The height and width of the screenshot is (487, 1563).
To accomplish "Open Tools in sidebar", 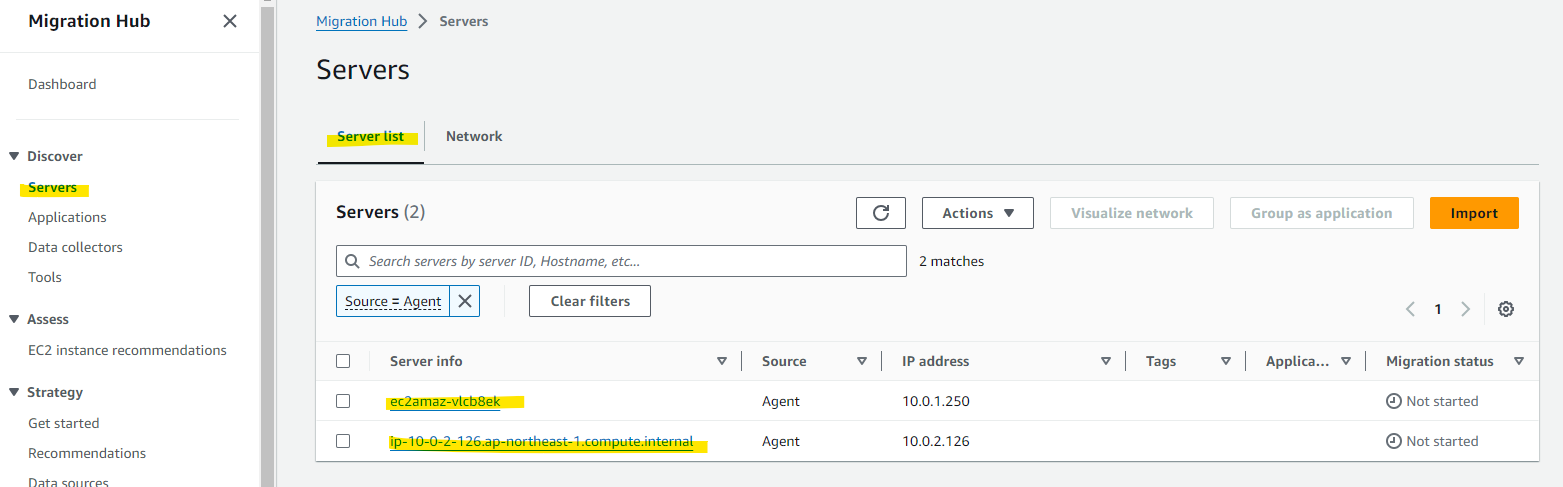I will point(45,277).
